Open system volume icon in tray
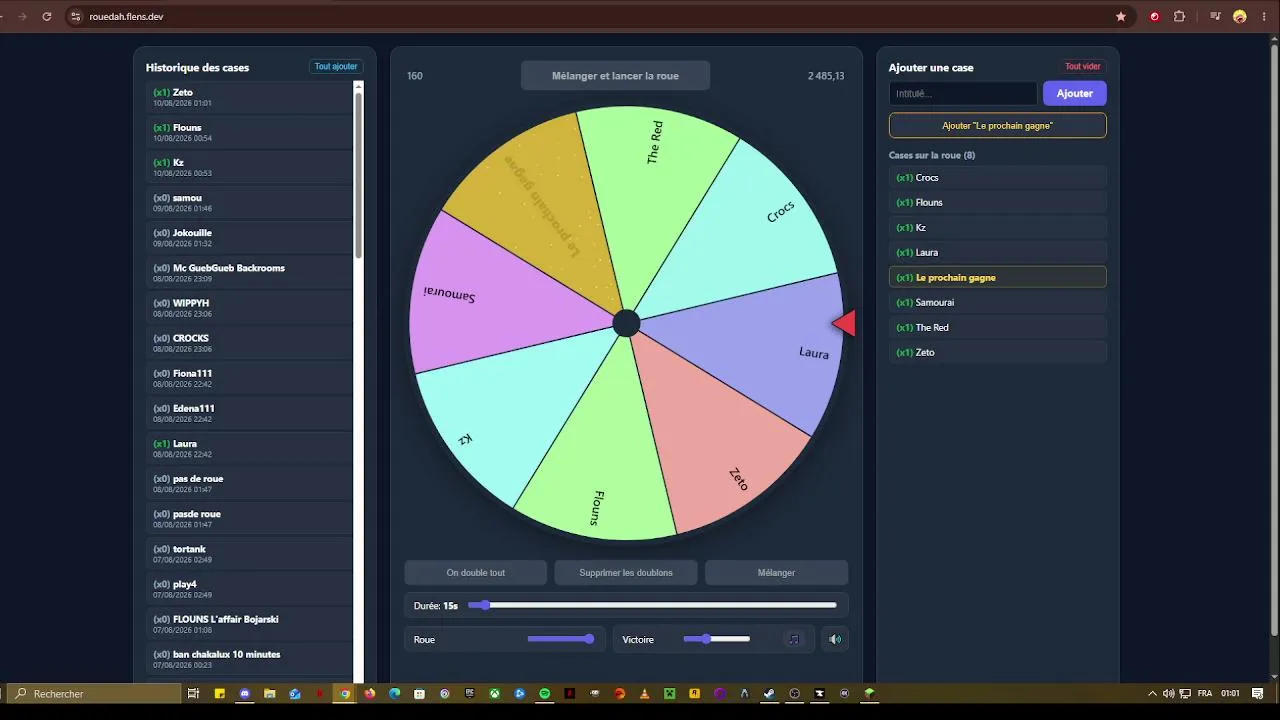1280x720 pixels. point(1168,694)
